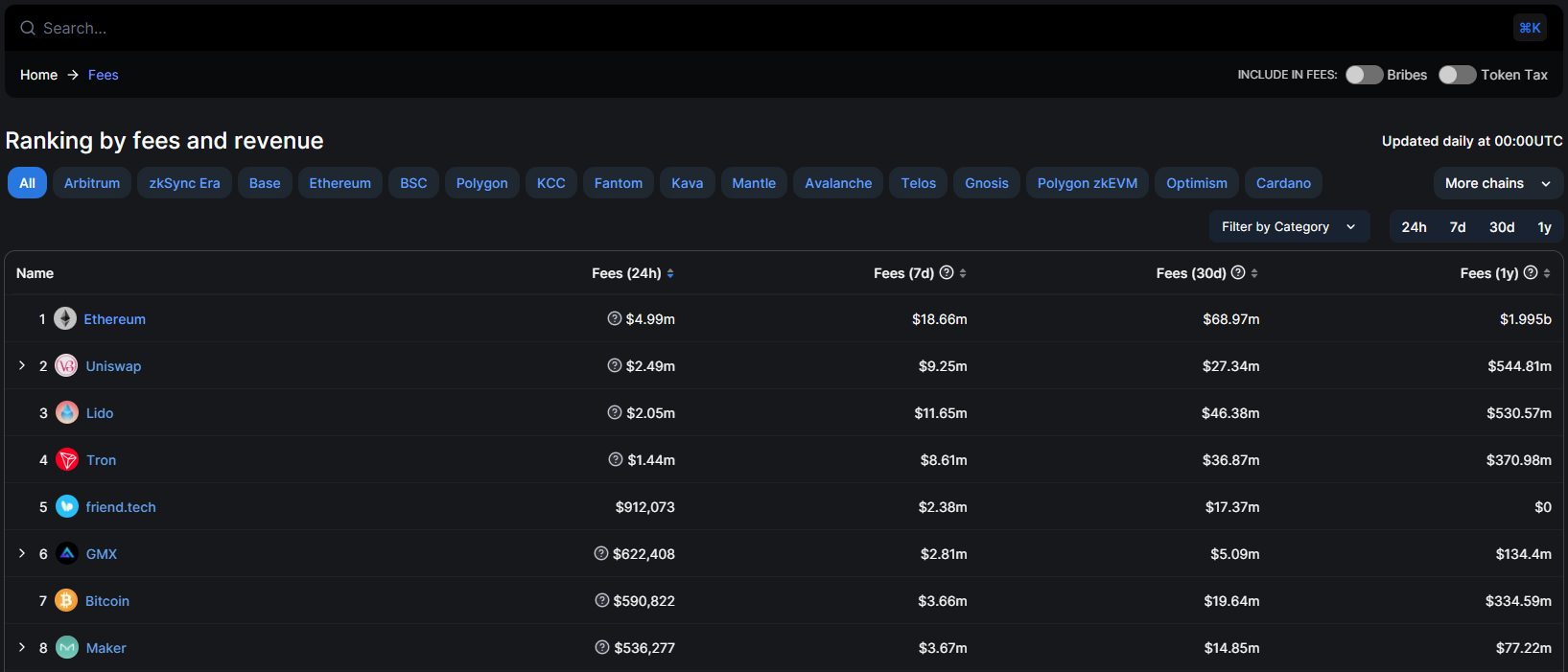Click the Ethereum logo icon in row 1
This screenshot has width=1568, height=672.
click(x=65, y=318)
